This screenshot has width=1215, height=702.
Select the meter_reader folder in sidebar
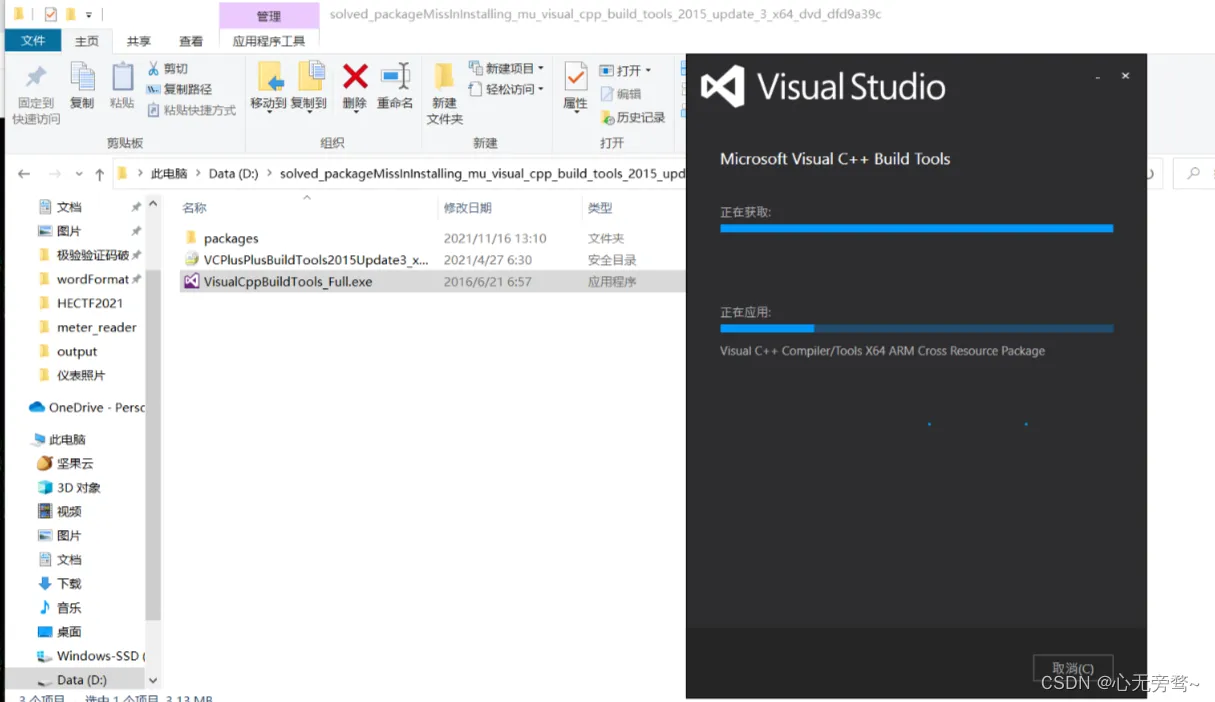tap(96, 327)
